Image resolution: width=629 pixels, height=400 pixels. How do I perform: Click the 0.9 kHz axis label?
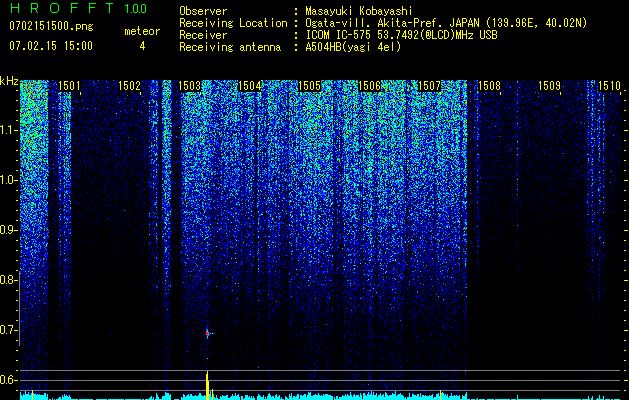click(8, 230)
